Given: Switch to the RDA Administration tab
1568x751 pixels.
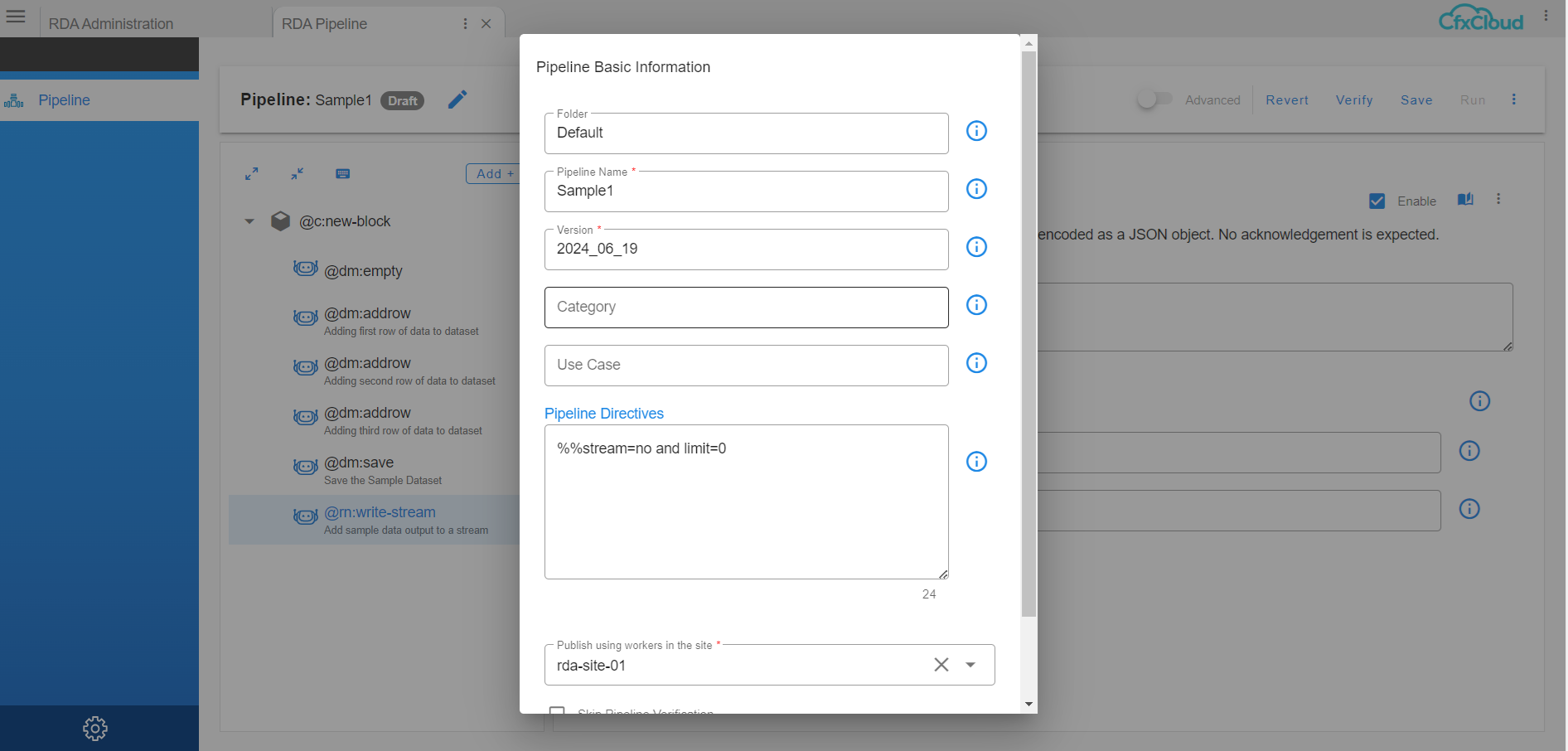Looking at the screenshot, I should coord(113,22).
